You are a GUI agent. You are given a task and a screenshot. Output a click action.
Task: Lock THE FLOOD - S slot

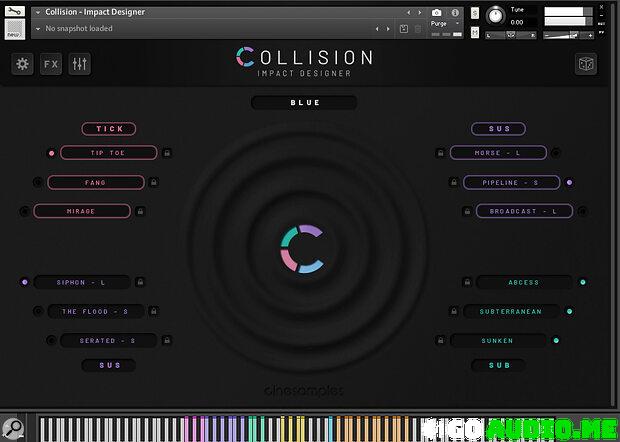pos(154,311)
